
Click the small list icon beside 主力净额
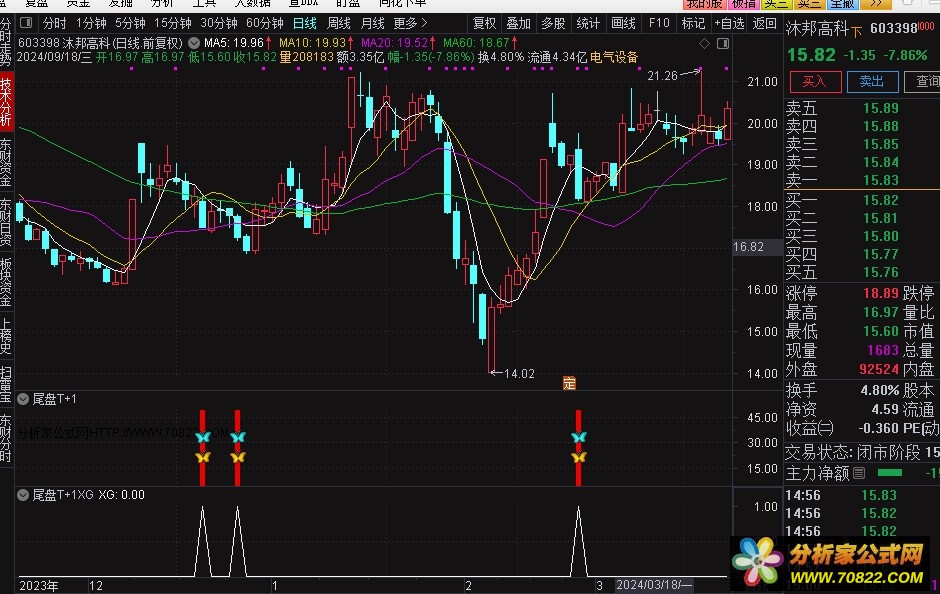point(859,474)
